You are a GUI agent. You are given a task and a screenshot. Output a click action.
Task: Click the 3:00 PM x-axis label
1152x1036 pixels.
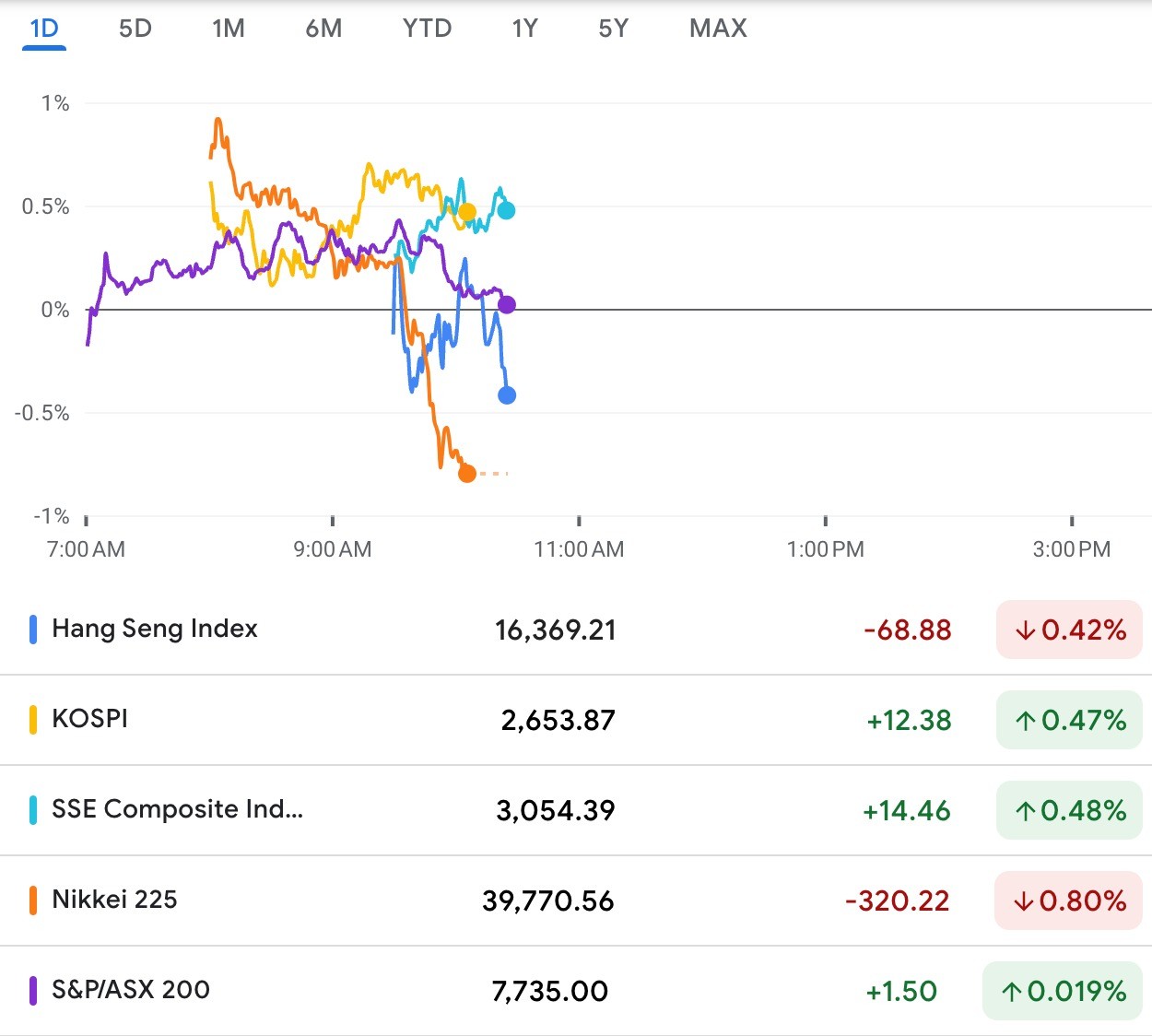[1072, 549]
